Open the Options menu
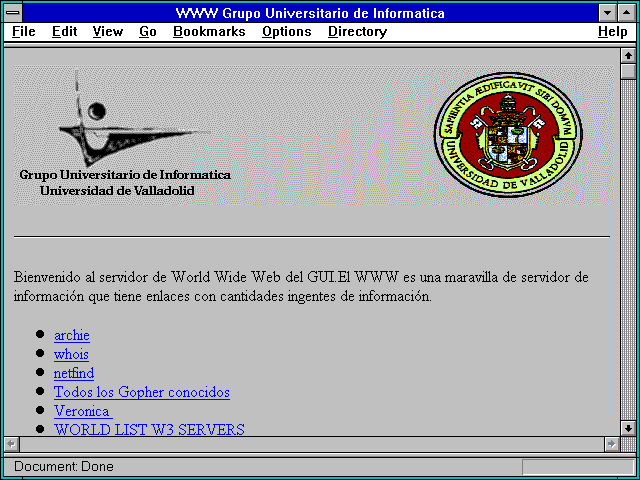640x480 pixels. (x=287, y=31)
